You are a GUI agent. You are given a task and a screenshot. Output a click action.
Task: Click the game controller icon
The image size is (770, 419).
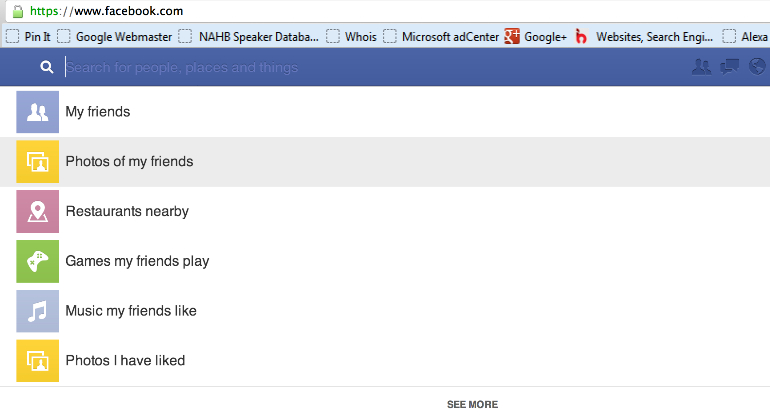[x=37, y=261]
